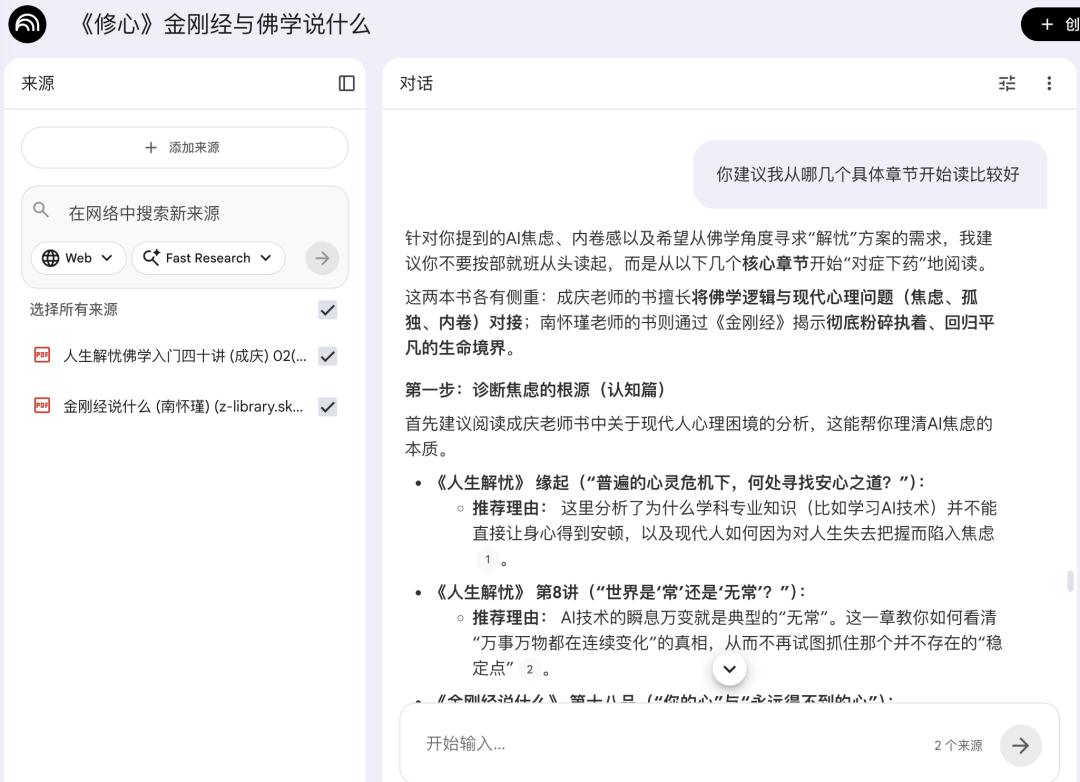Open citation 2 reference marker
Viewport: 1080px width, 782px height.
tap(530, 669)
